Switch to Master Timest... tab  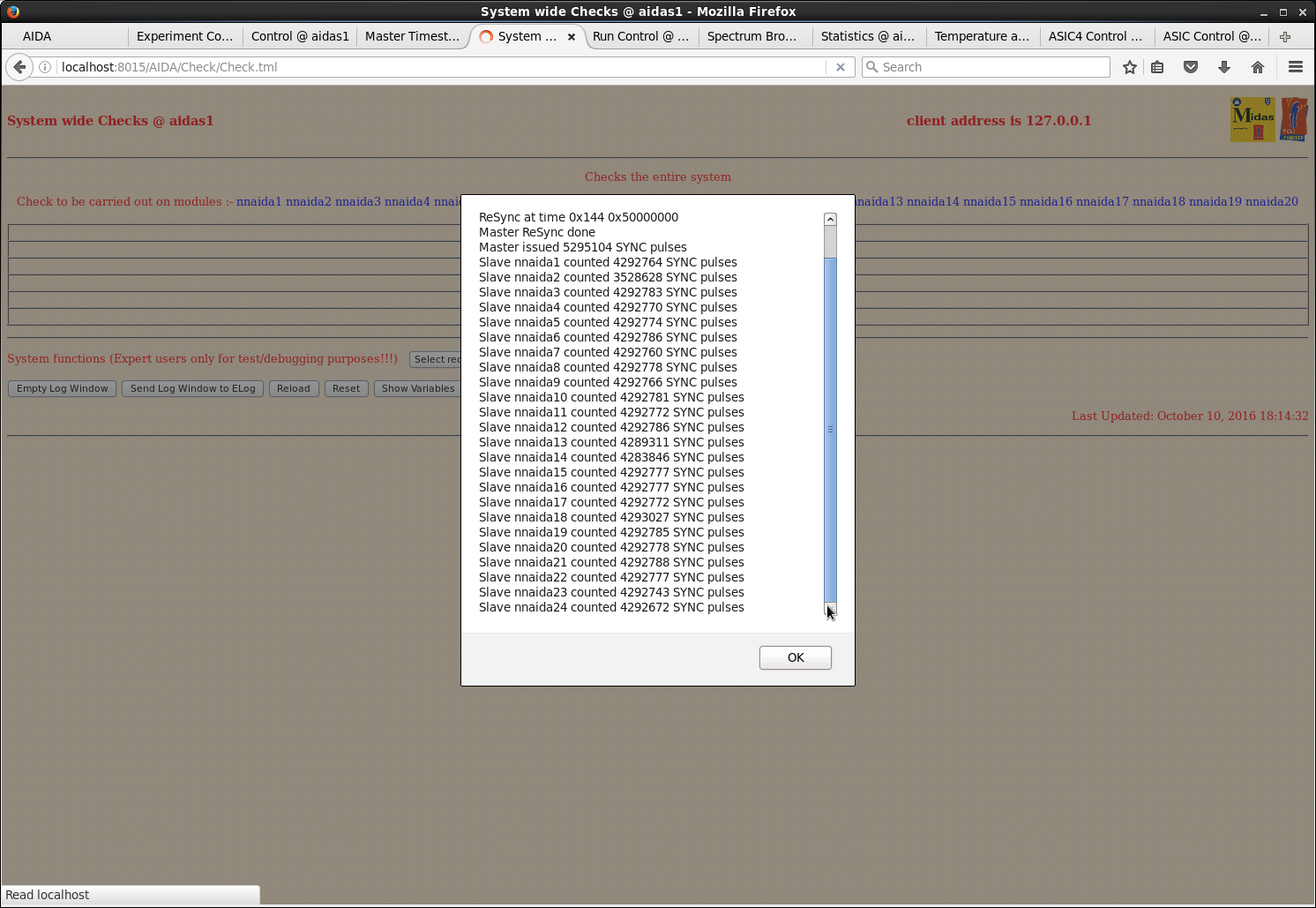[412, 36]
